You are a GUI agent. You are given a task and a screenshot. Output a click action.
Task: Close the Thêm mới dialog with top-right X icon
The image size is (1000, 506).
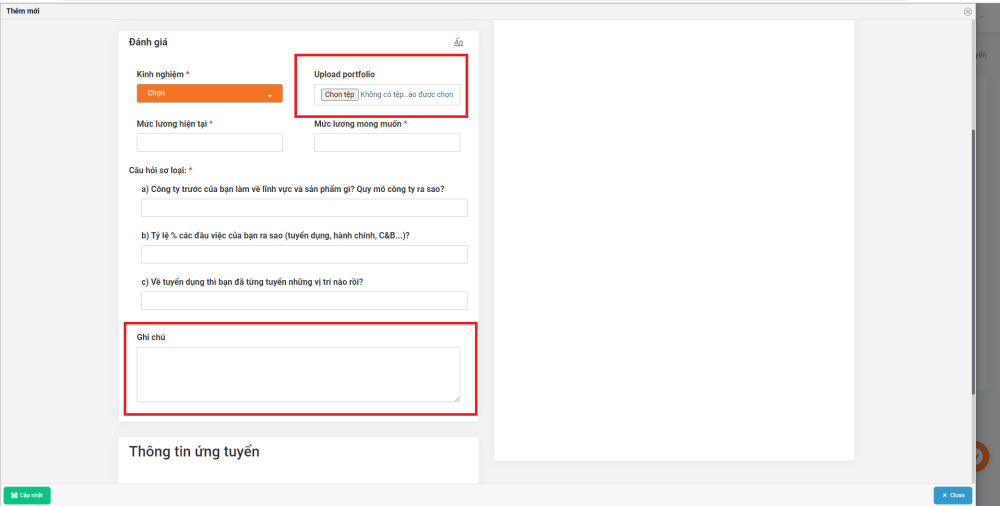tap(967, 11)
